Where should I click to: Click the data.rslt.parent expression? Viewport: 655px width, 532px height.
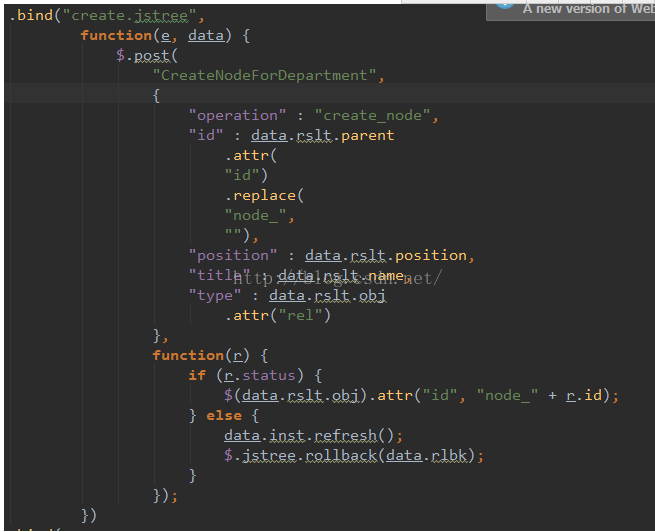pyautogui.click(x=322, y=135)
